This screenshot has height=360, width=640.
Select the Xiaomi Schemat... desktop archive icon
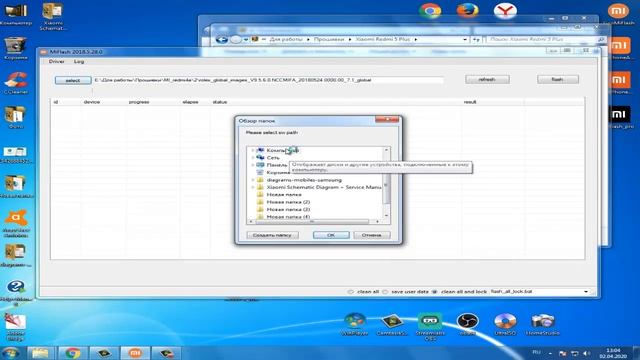[x=53, y=17]
